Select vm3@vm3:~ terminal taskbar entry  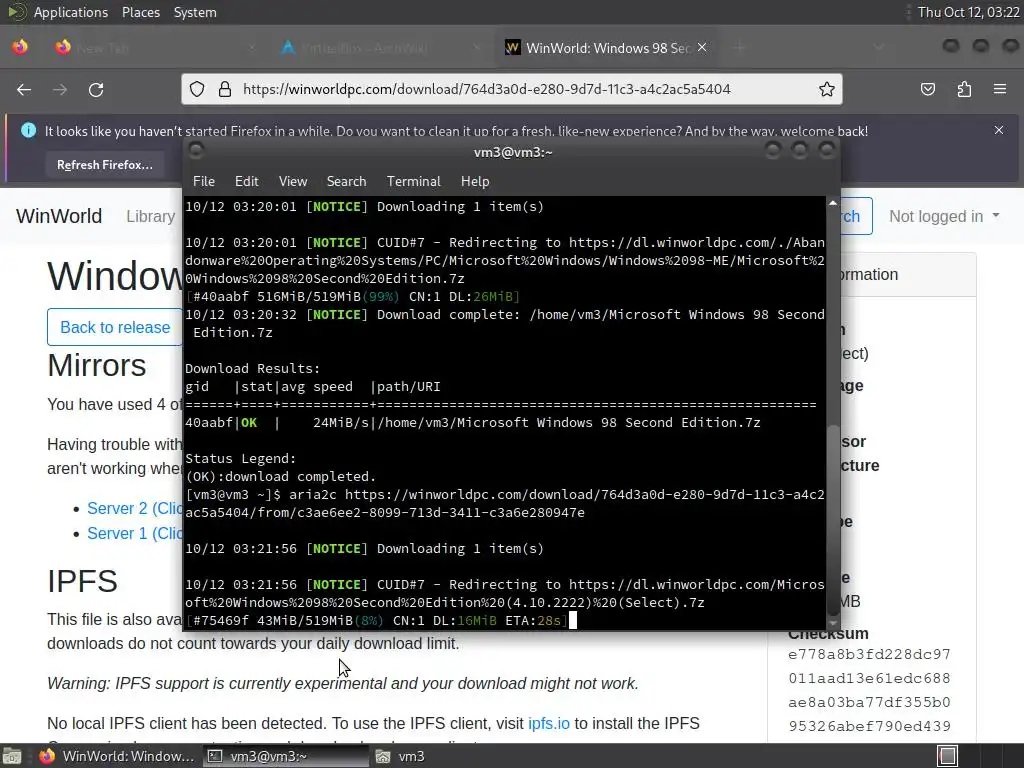click(285, 756)
